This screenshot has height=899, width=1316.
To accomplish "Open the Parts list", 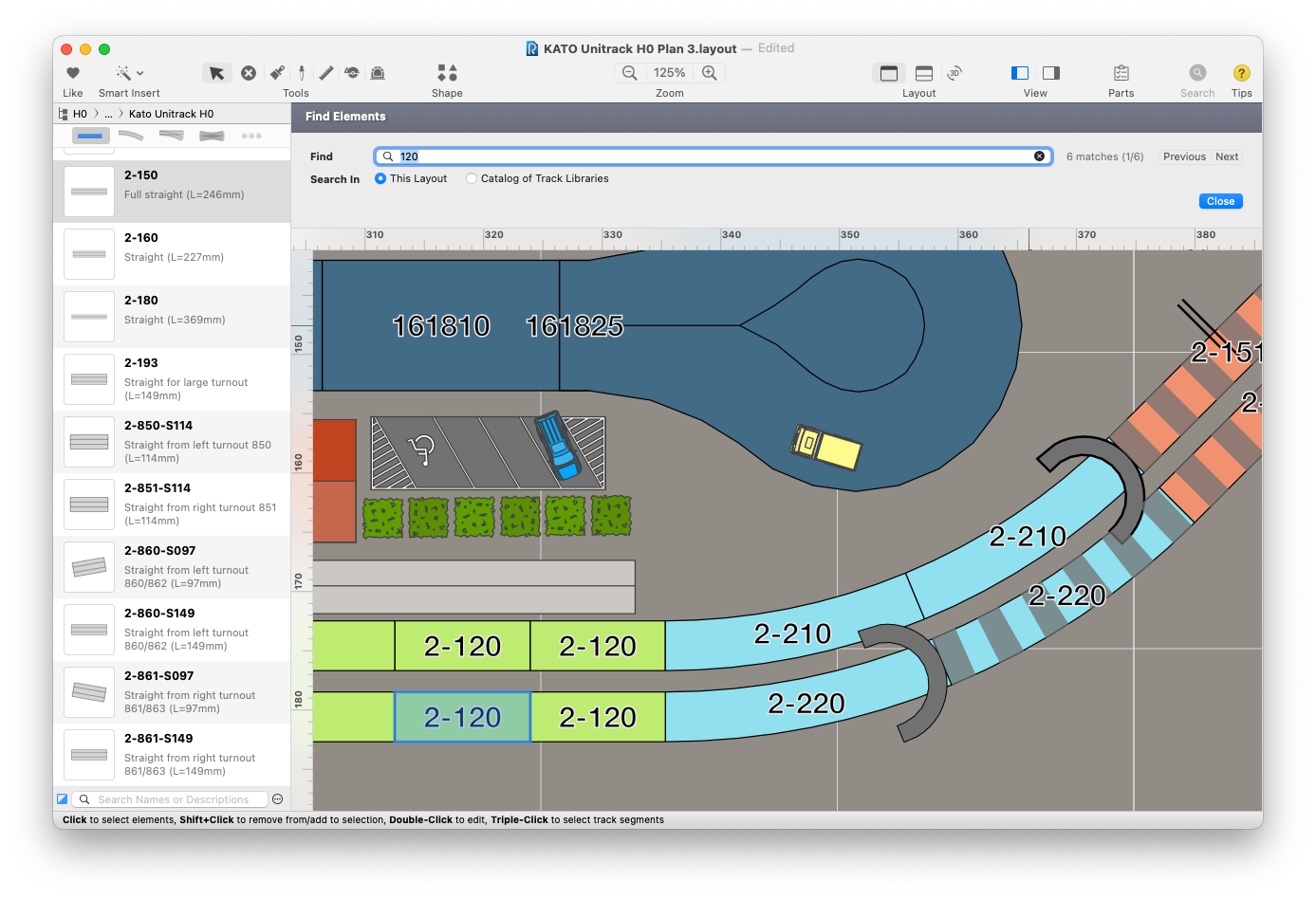I will [1121, 73].
